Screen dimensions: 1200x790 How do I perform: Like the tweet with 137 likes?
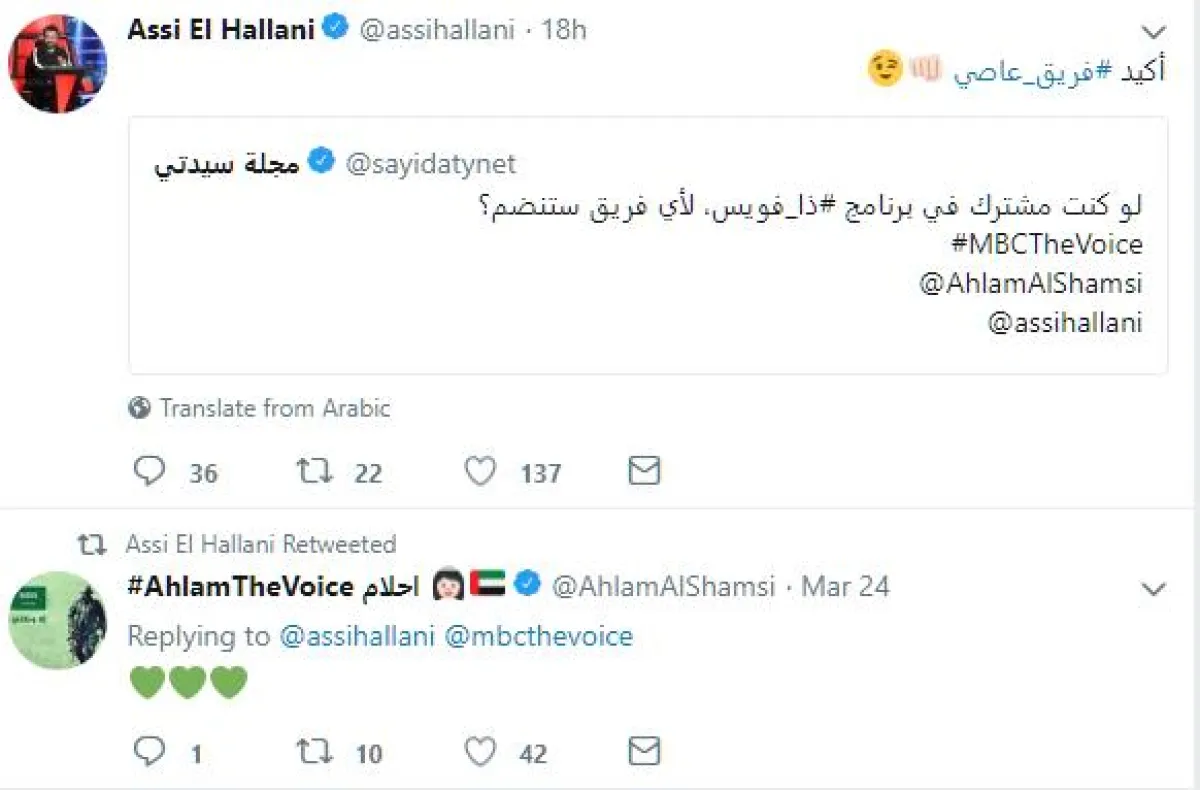tap(481, 471)
